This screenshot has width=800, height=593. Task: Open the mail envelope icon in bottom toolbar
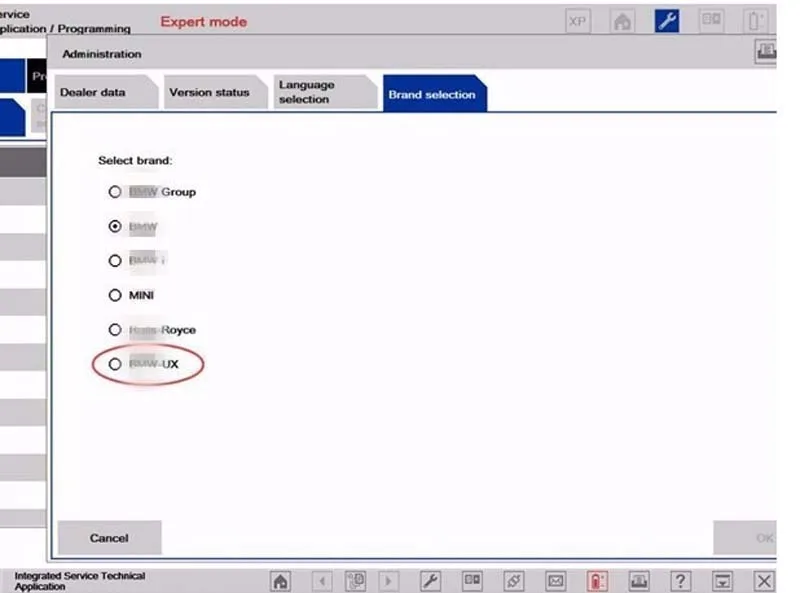point(556,581)
